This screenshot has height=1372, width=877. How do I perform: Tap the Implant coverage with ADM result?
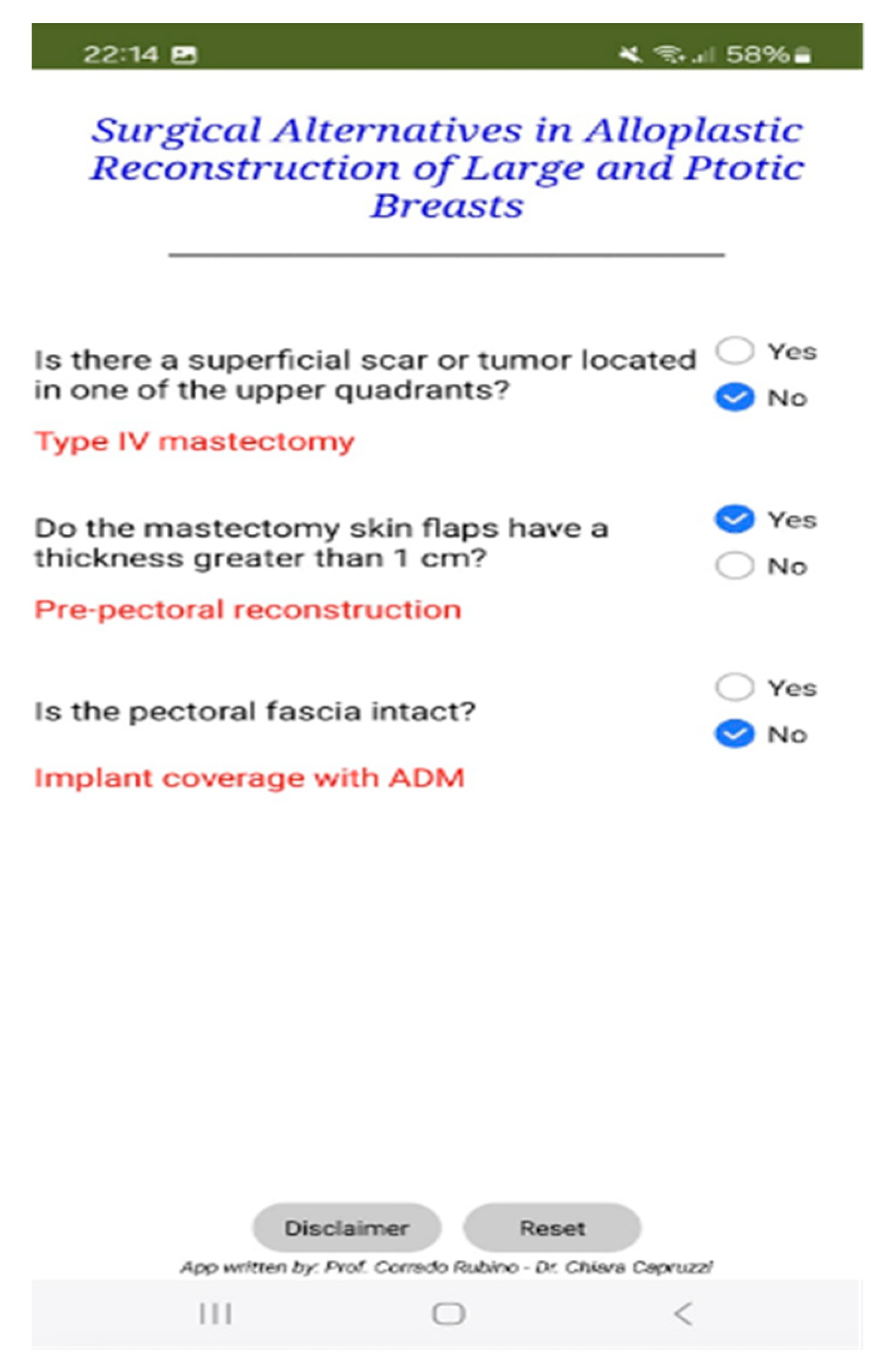[x=249, y=777]
